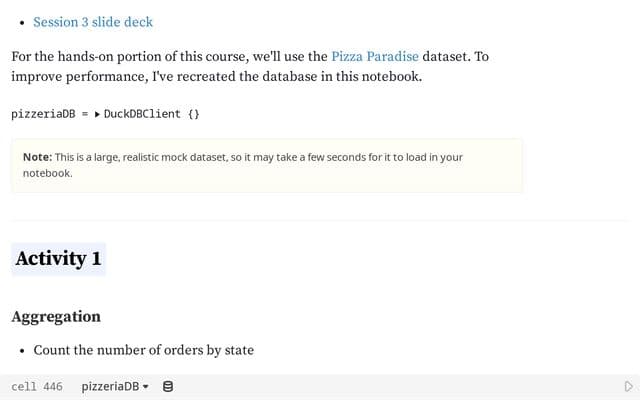Click the database icon in cell bar
This screenshot has width=640, height=400.
(168, 386)
